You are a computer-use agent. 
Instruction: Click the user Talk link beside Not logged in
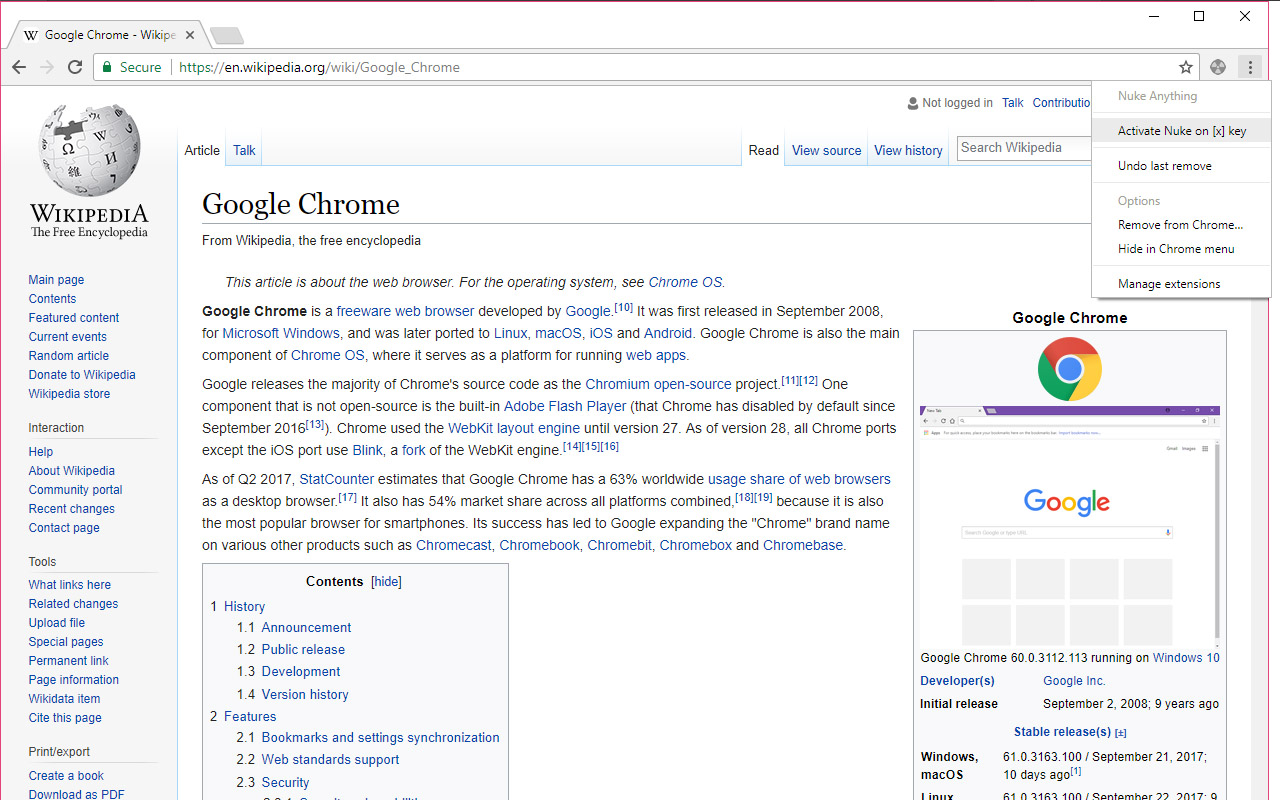[x=1013, y=103]
